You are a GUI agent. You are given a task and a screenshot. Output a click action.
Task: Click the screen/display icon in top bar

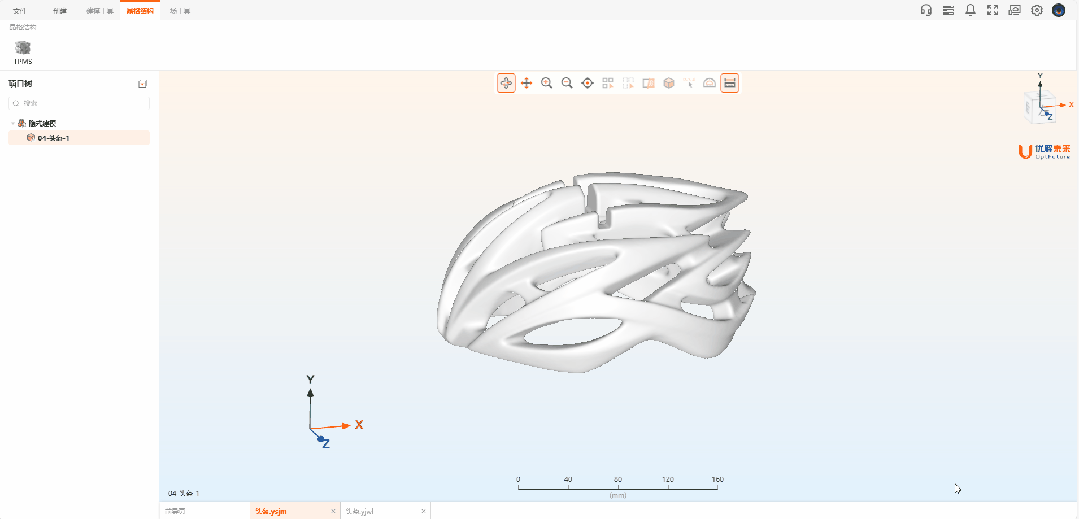coord(1014,10)
